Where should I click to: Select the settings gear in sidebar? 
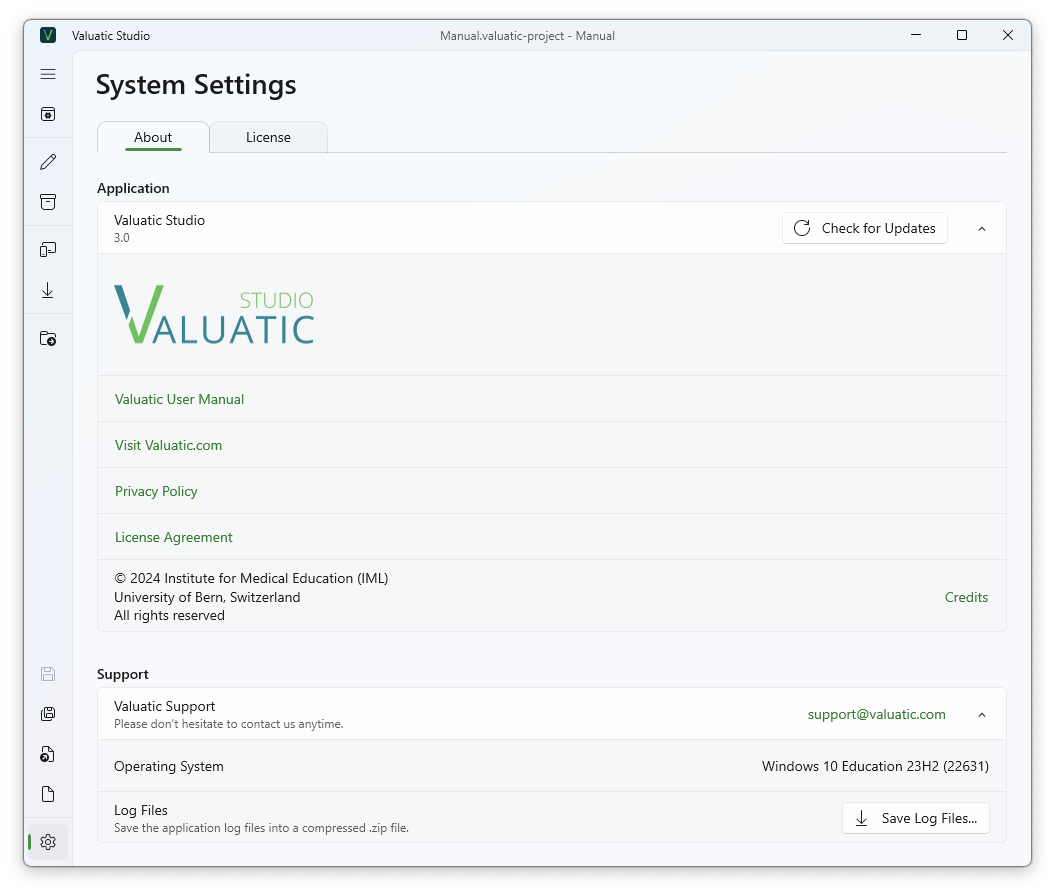point(48,842)
